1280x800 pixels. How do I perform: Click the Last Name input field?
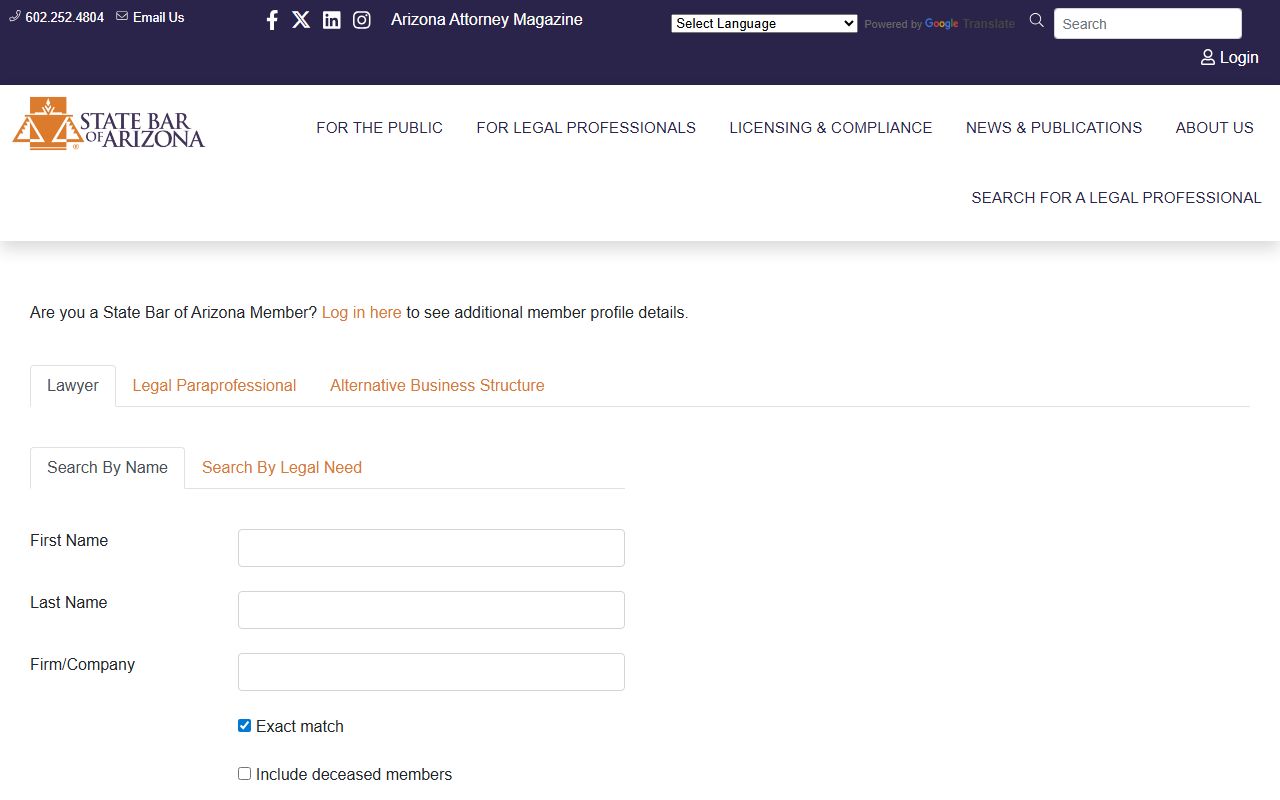pyautogui.click(x=431, y=610)
